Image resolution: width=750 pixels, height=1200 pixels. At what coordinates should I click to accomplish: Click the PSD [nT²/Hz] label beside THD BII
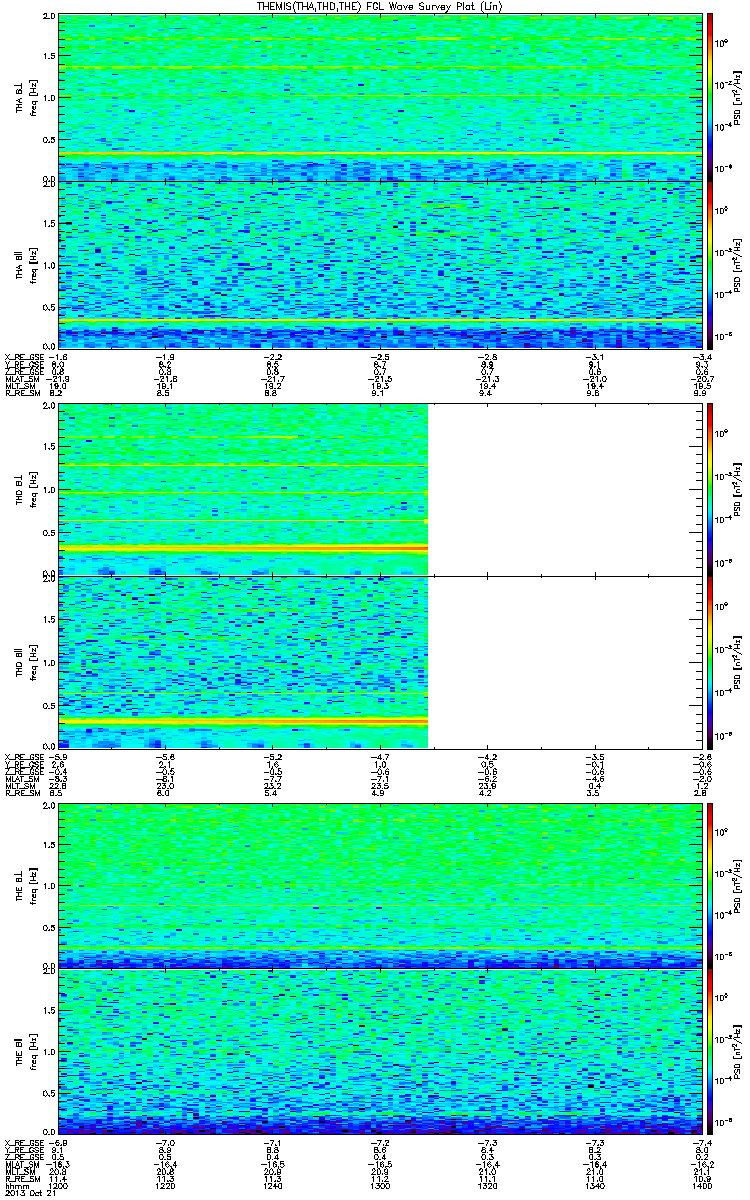click(737, 662)
